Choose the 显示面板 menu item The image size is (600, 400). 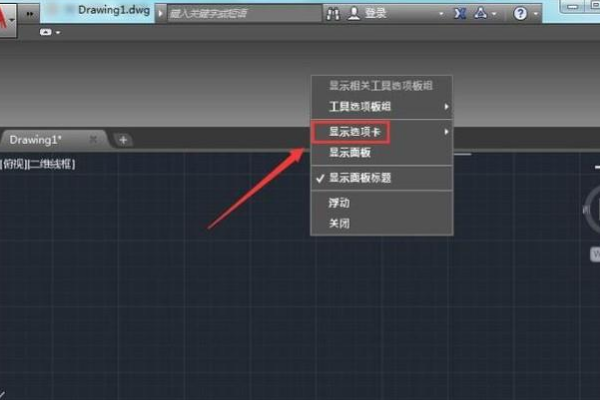pos(382,153)
